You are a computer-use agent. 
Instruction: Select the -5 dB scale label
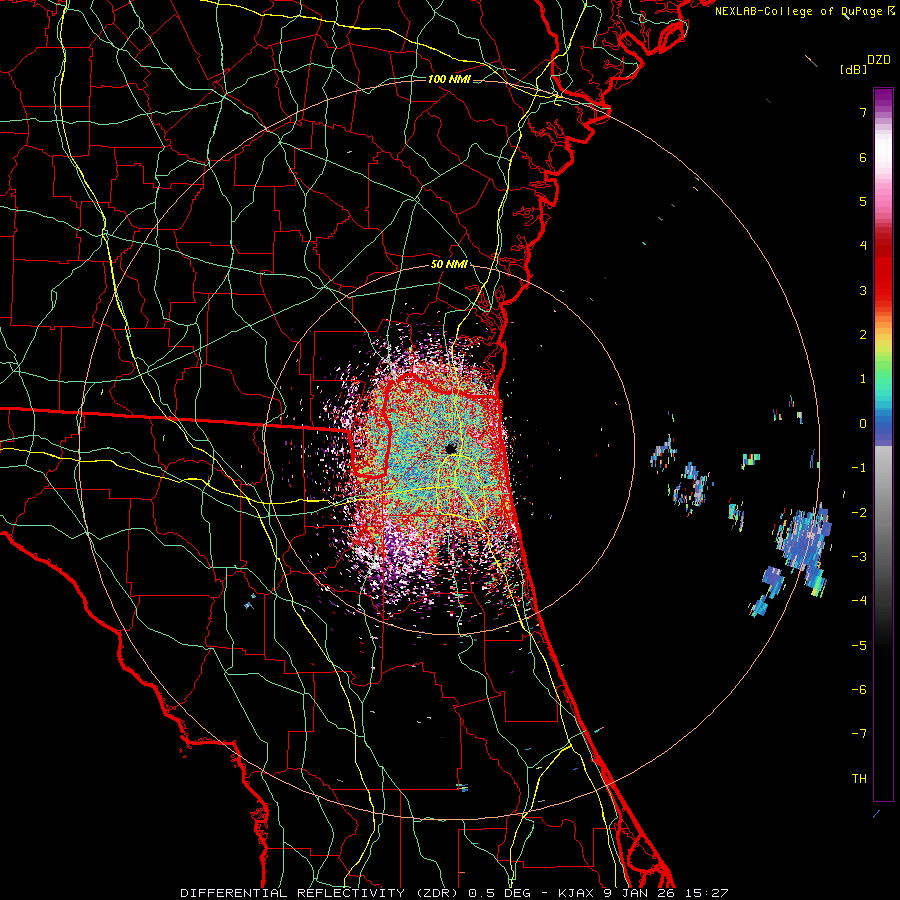pos(859,645)
